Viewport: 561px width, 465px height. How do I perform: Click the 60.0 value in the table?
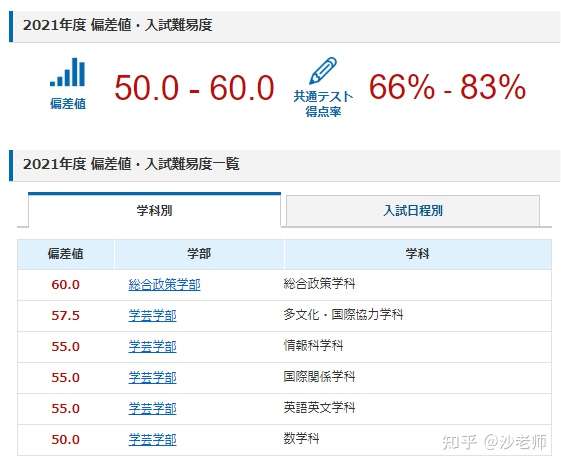[65, 285]
